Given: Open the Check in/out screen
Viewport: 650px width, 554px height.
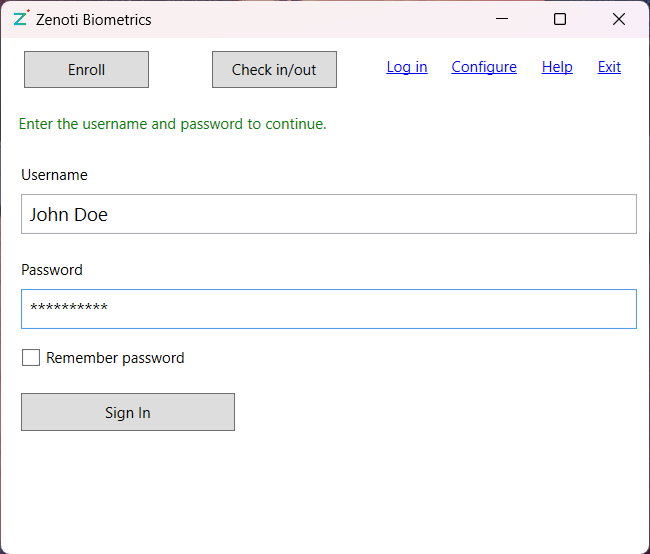Looking at the screenshot, I should pos(274,70).
